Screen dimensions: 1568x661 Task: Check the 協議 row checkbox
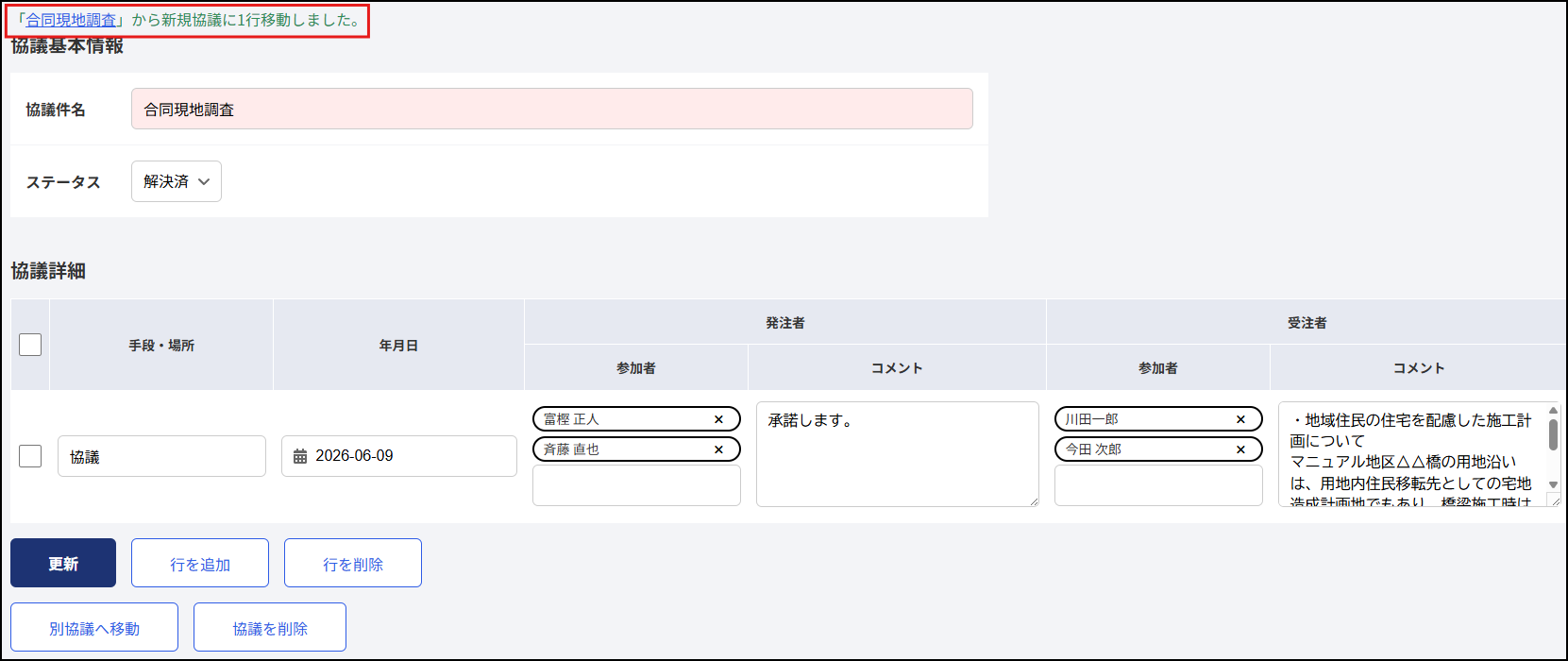[30, 456]
